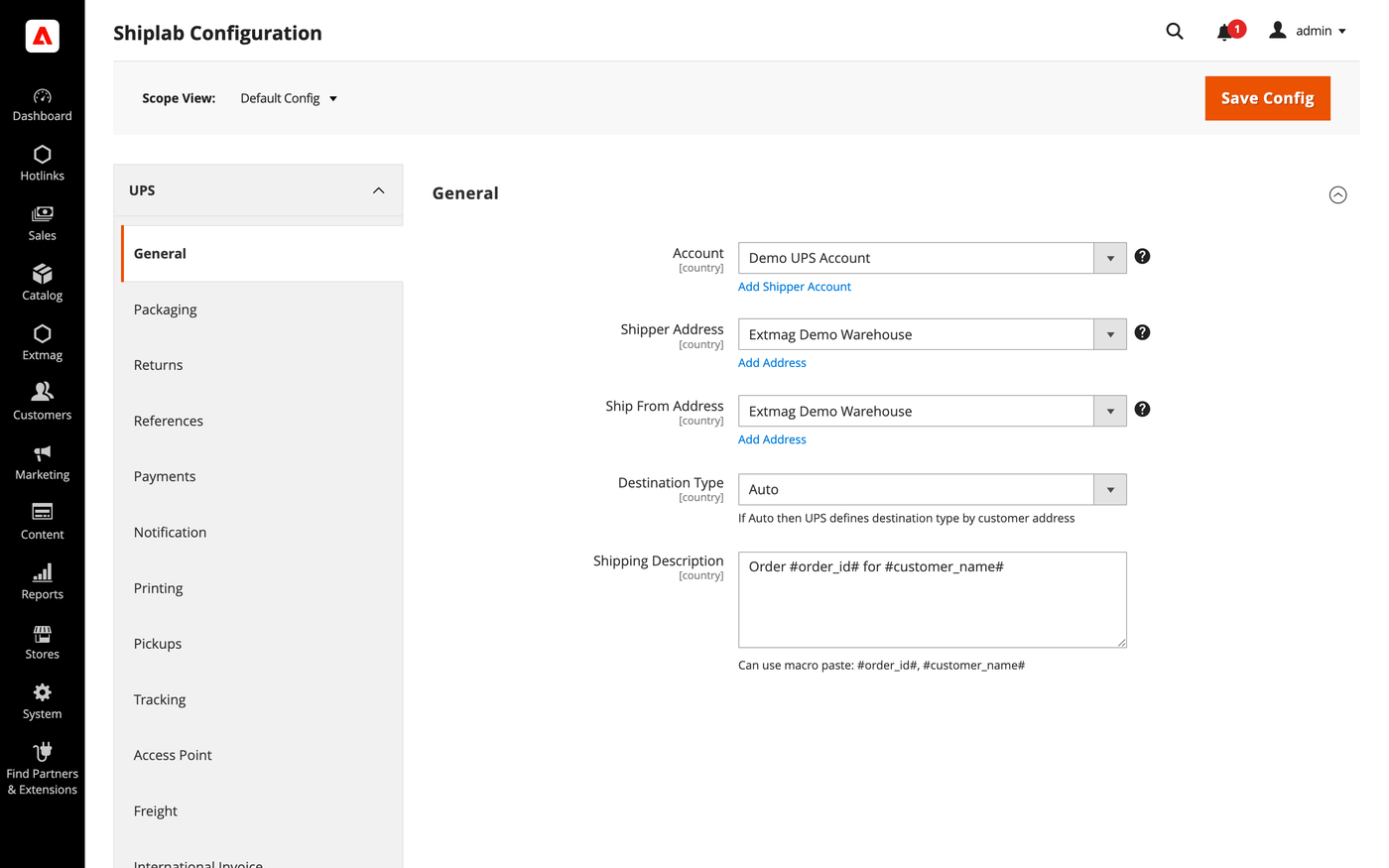
Task: Click the General section heading
Action: click(465, 193)
